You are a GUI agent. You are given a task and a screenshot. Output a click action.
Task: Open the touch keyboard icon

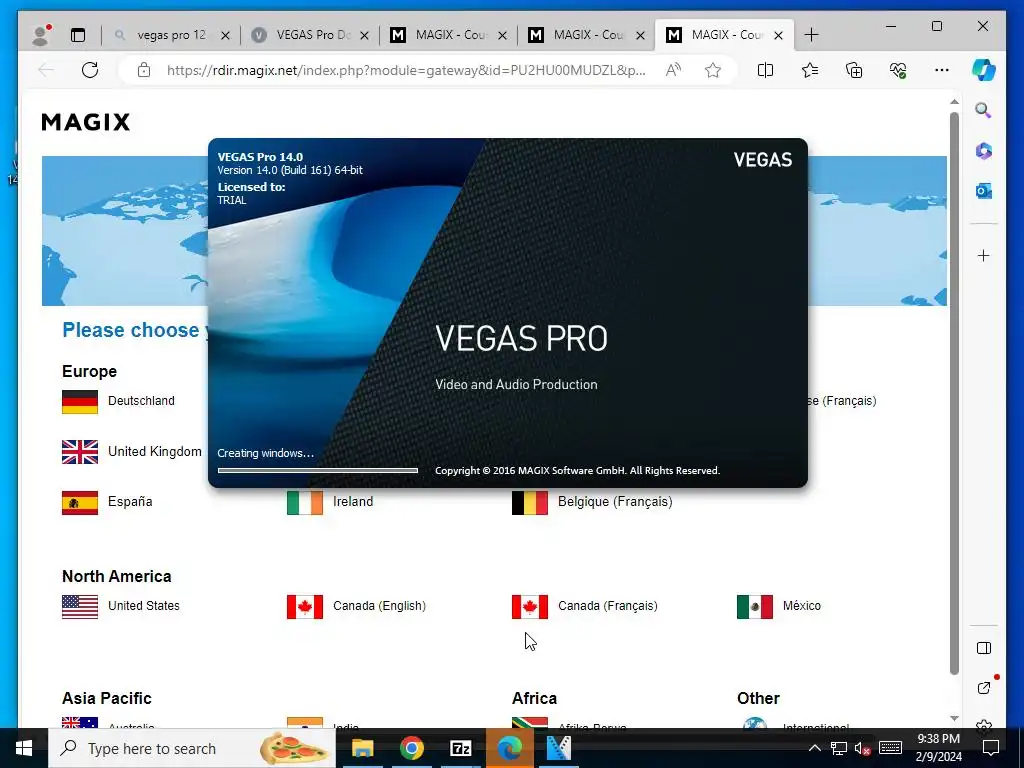tap(890, 748)
